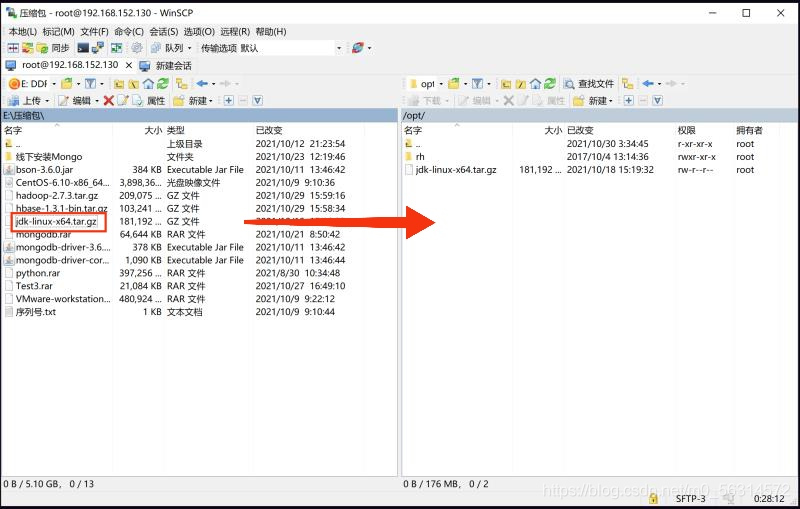
Task: Refresh the local panel file list
Action: (x=163, y=84)
